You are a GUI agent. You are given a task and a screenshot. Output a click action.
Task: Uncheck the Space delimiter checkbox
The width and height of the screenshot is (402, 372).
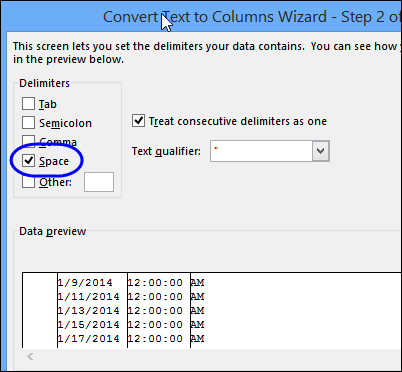click(28, 161)
